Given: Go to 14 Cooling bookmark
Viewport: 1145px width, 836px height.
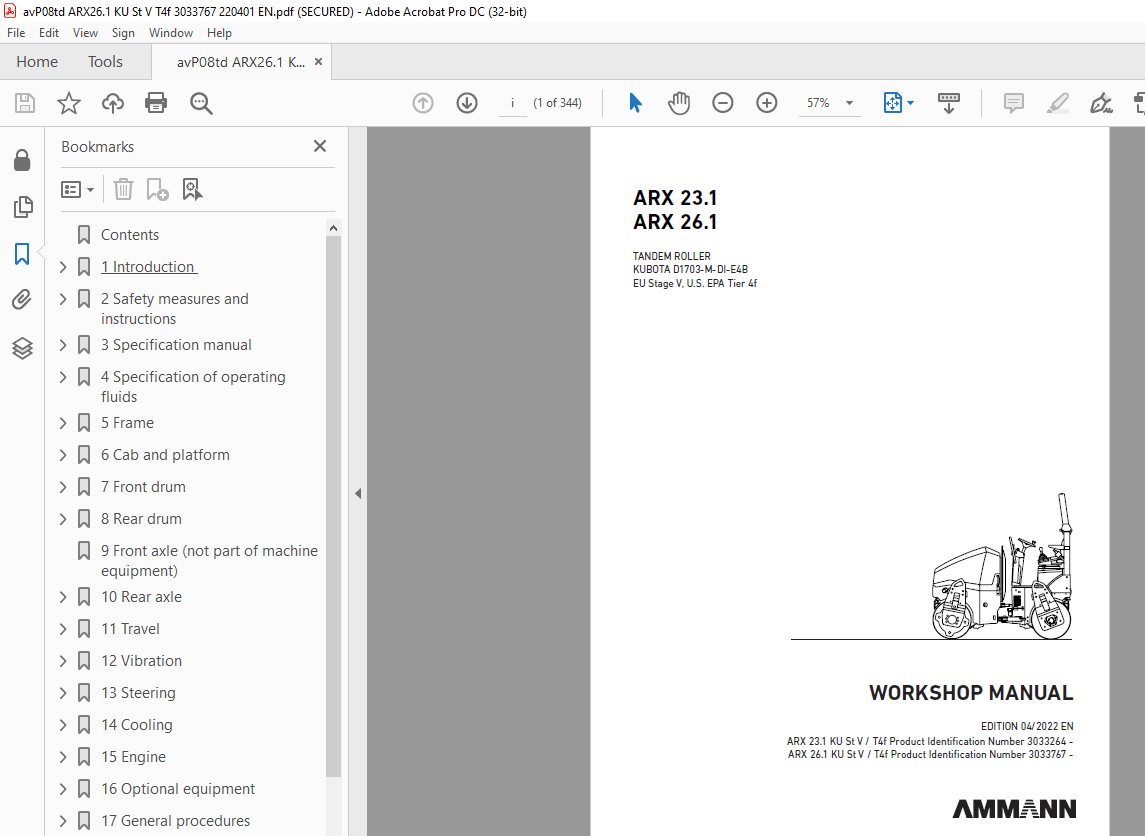Looking at the screenshot, I should (137, 725).
